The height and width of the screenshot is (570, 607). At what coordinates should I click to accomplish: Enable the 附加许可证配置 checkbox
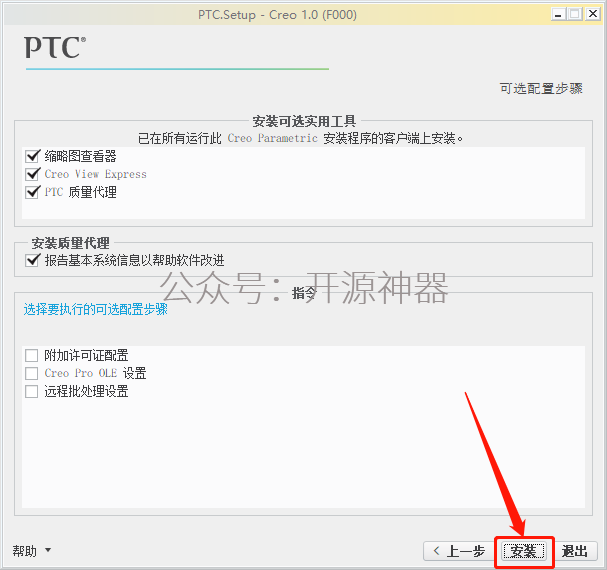pos(31,355)
